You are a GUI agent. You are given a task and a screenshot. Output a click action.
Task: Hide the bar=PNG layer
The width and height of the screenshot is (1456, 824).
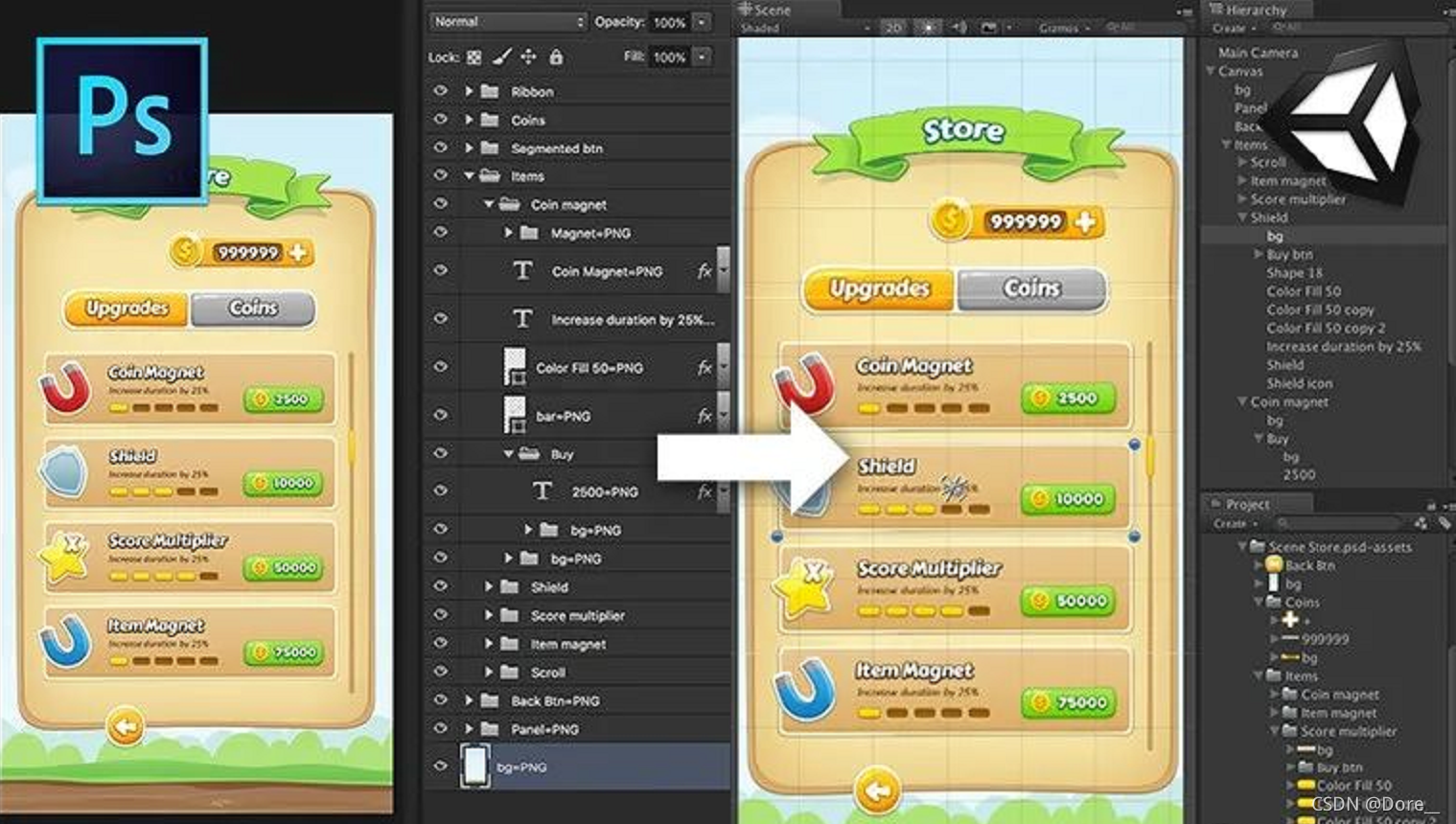(x=439, y=416)
